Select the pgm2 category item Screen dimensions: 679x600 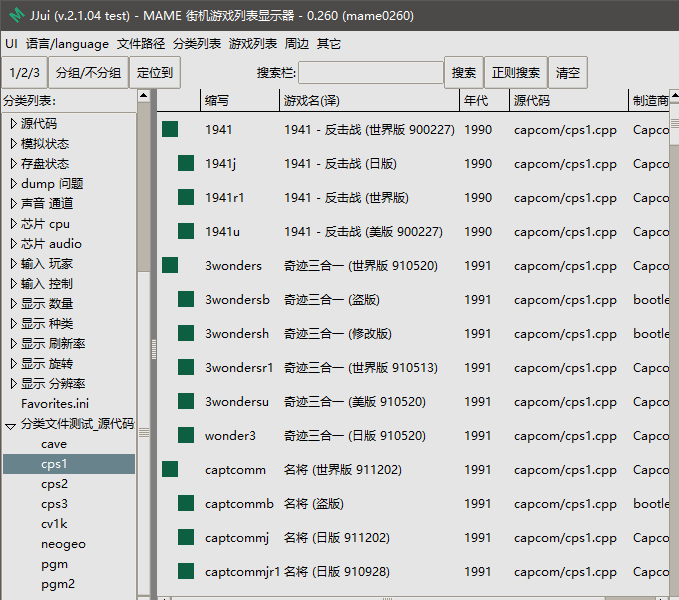click(58, 584)
